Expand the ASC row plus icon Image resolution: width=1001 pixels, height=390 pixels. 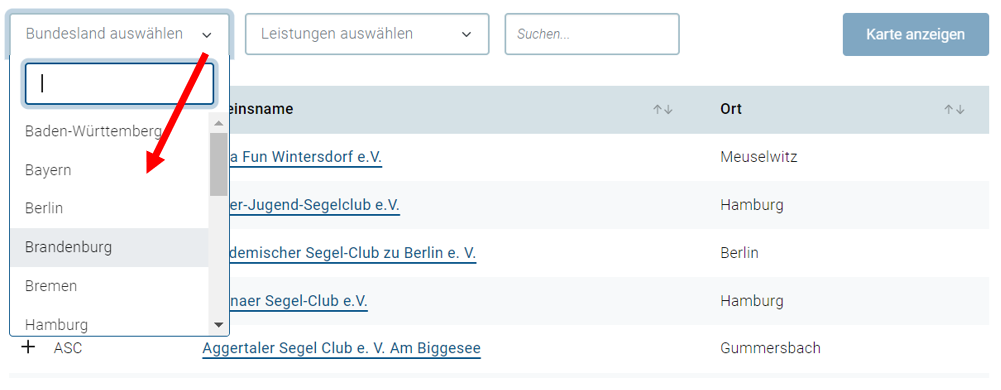tap(28, 348)
